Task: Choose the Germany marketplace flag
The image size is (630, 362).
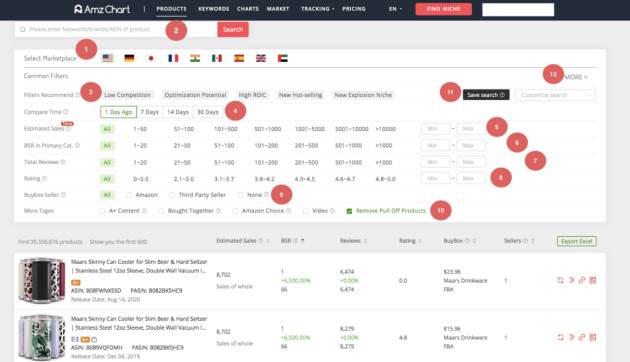Action: (129, 58)
